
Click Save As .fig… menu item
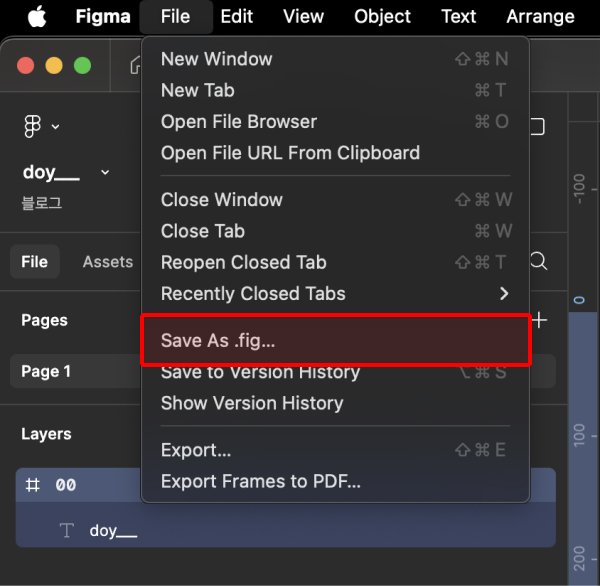336,340
